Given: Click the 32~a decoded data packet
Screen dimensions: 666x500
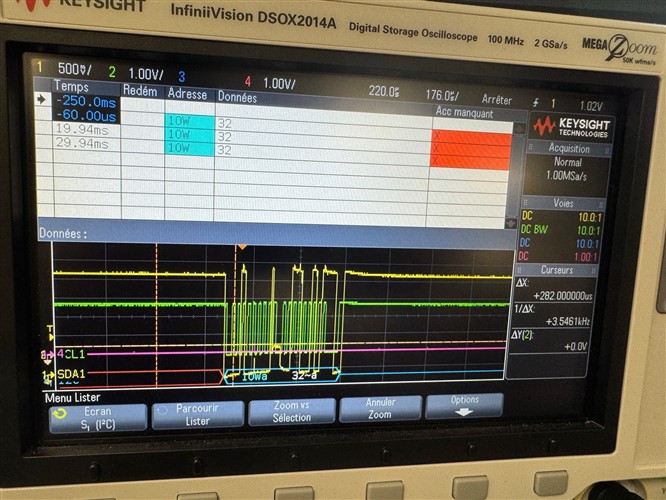Looking at the screenshot, I should [x=304, y=375].
